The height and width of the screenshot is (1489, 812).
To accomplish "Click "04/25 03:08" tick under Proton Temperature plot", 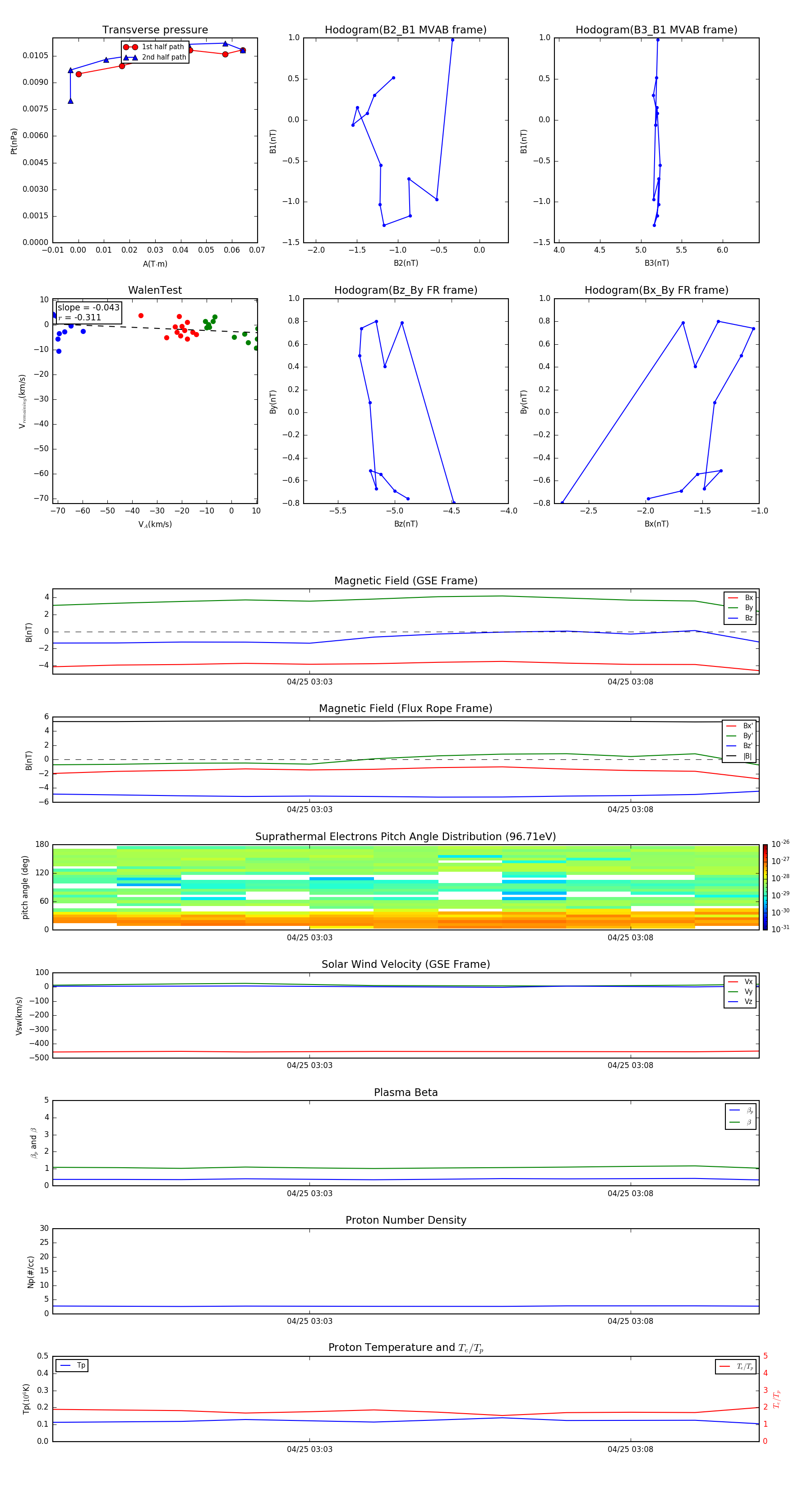I will (x=631, y=1449).
